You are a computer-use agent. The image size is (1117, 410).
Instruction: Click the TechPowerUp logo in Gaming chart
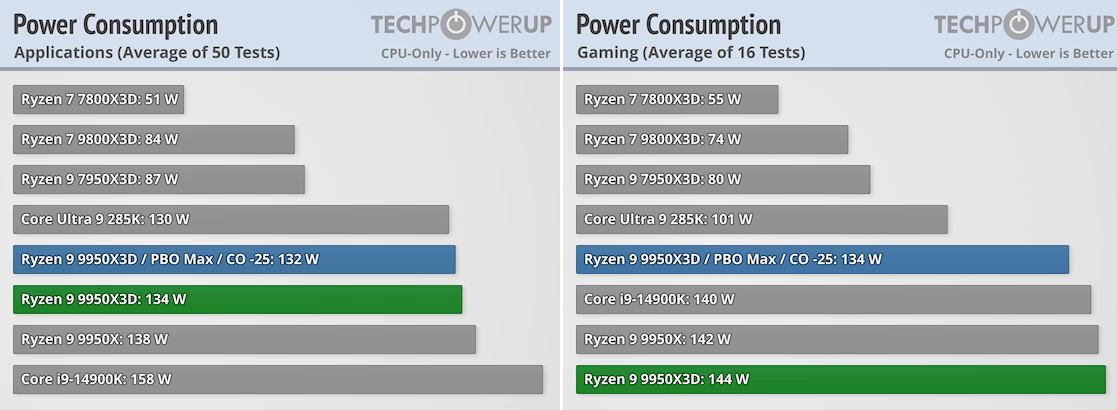[x=1024, y=24]
